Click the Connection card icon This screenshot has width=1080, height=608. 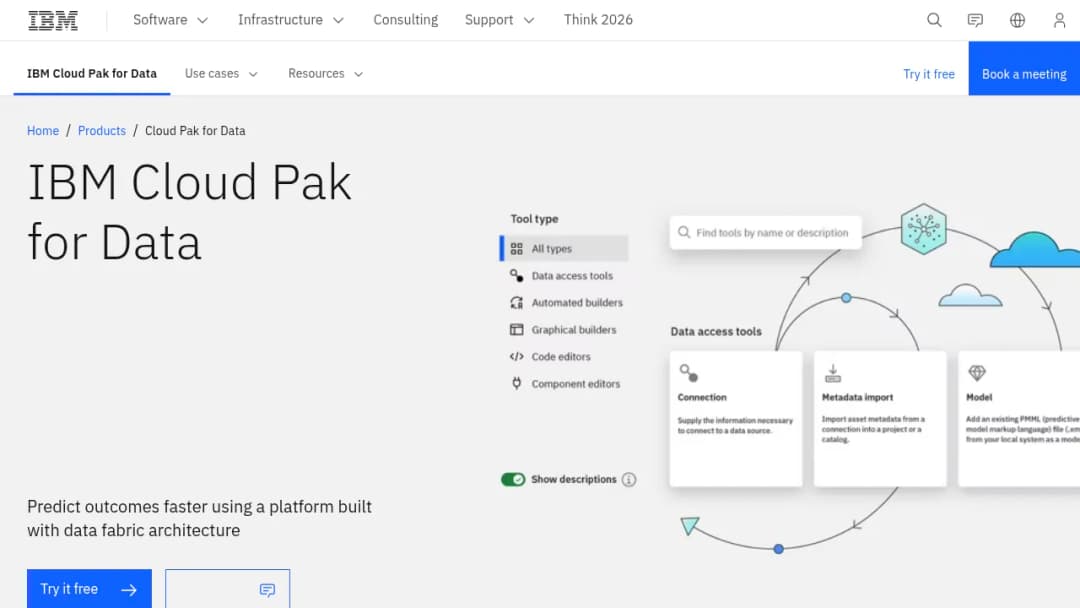point(689,373)
